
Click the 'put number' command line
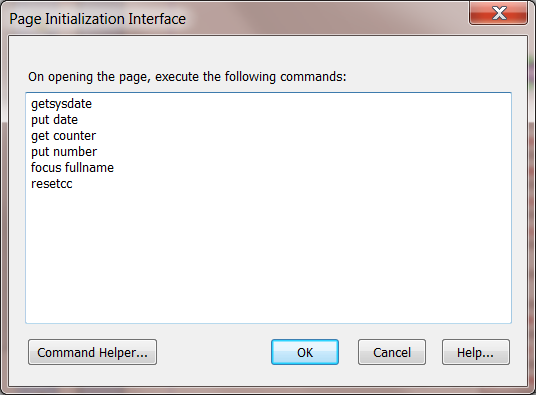coord(64,152)
